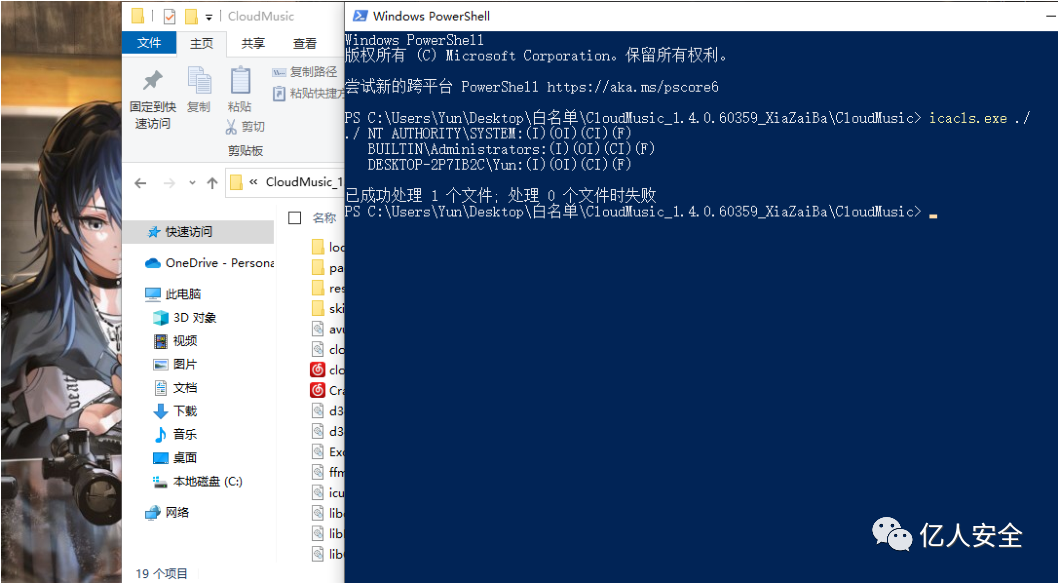This screenshot has width=1058, height=583.
Task: Click the https://aka.ms/pscore6 link text
Action: pyautogui.click(x=633, y=87)
